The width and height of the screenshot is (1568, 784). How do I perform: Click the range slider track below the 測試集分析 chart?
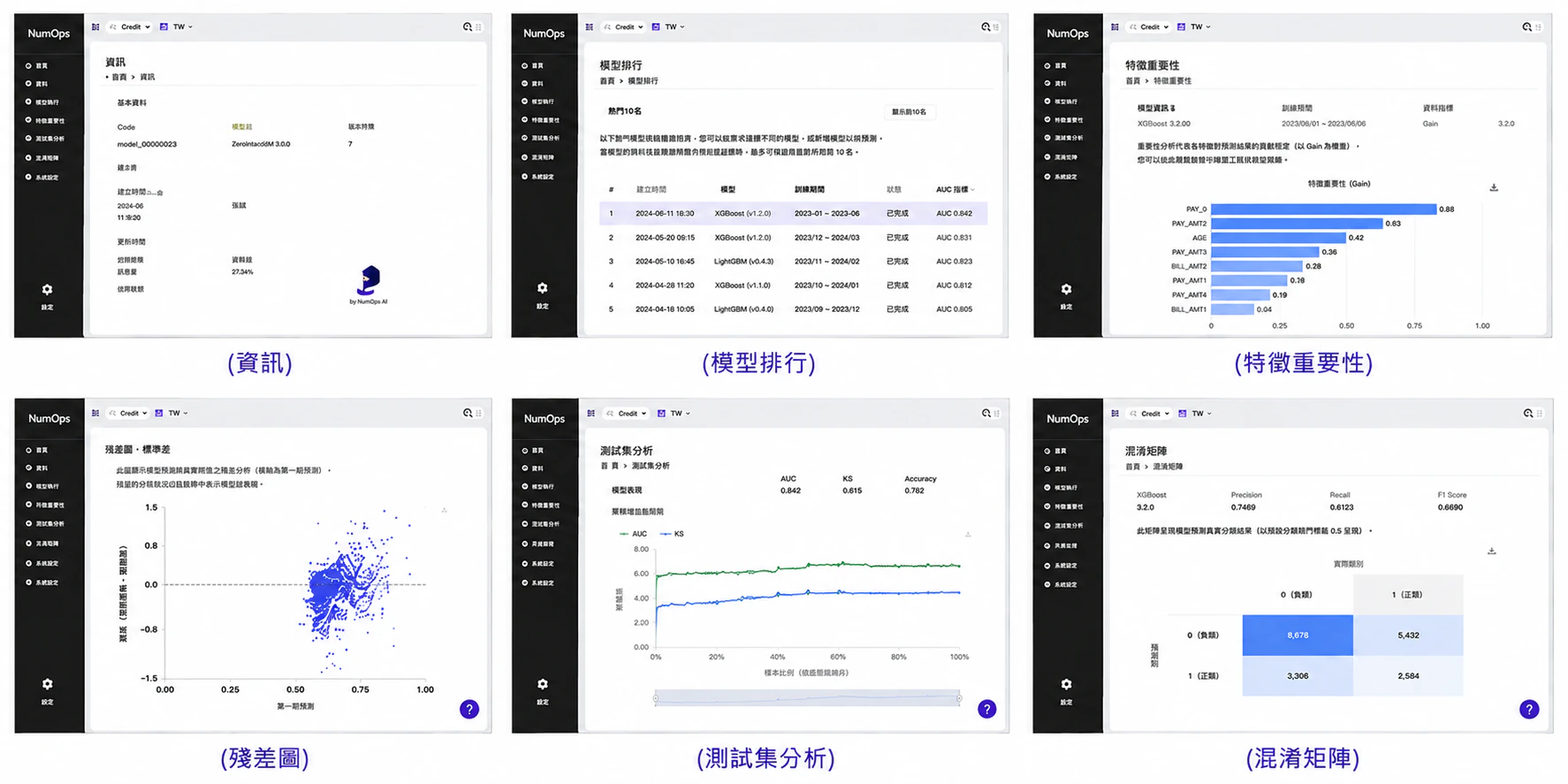click(x=807, y=698)
